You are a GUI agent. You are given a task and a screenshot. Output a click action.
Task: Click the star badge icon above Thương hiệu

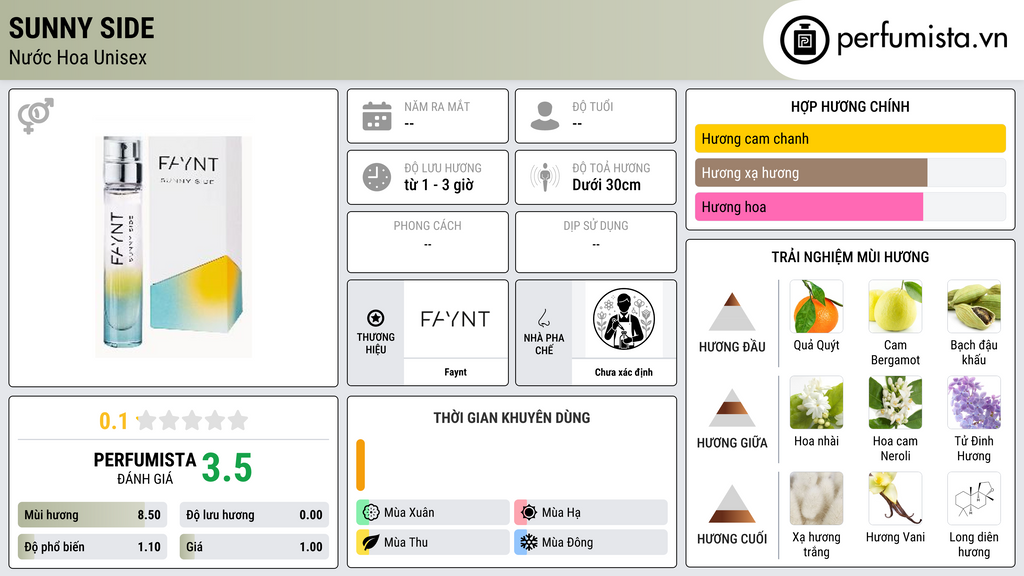pos(376,318)
